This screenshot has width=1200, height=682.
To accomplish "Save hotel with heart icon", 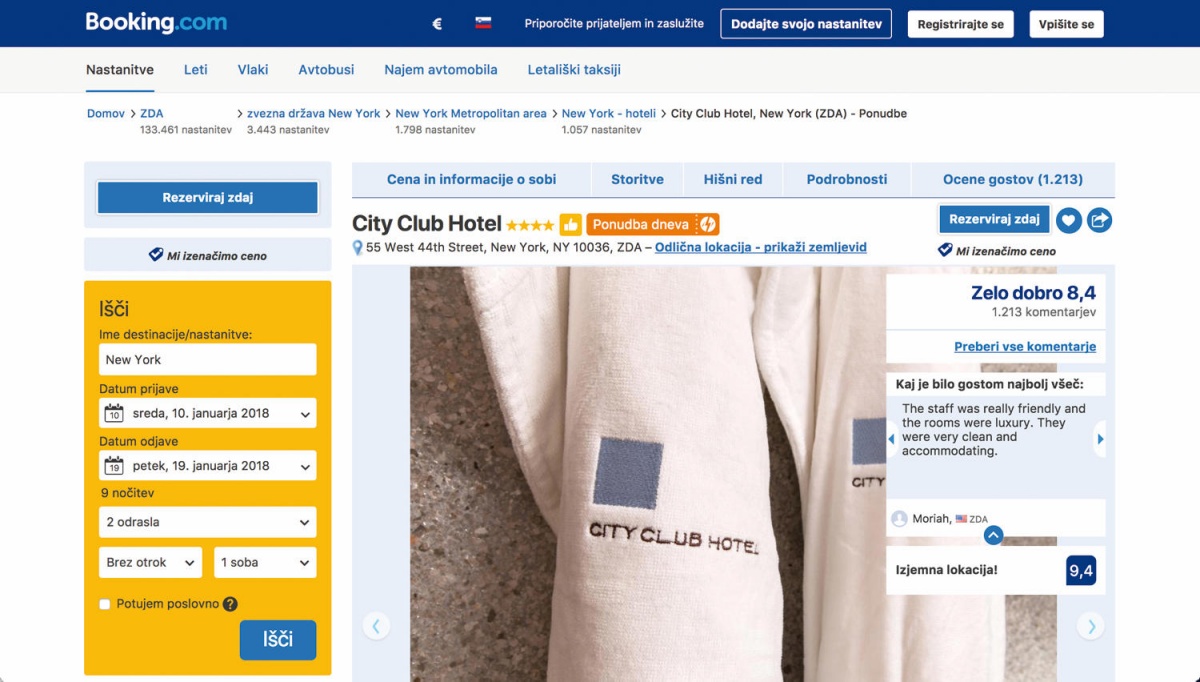I will (1069, 220).
